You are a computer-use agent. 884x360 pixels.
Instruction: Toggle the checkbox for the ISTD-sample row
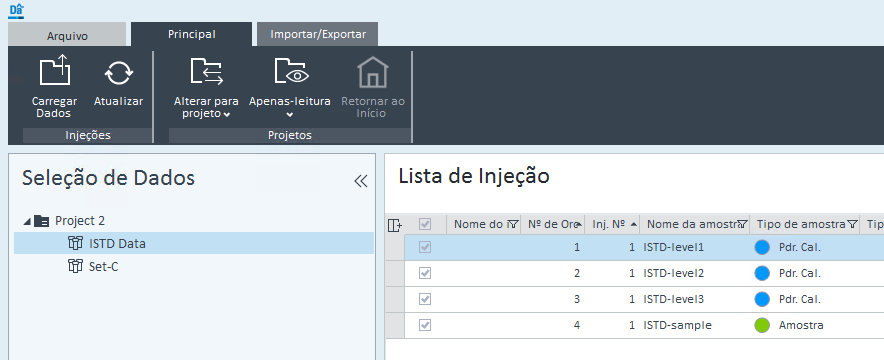[425, 325]
